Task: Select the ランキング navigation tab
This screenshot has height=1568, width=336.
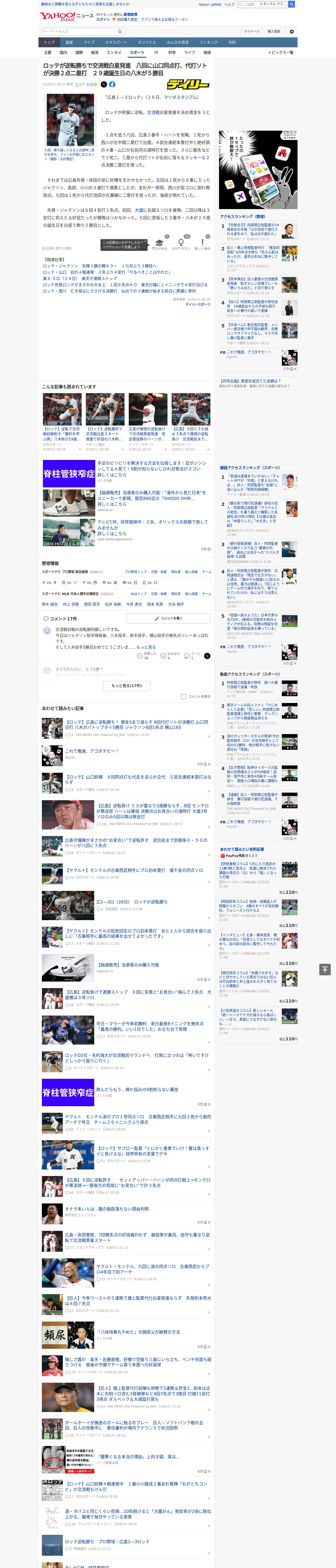Action: point(209,43)
